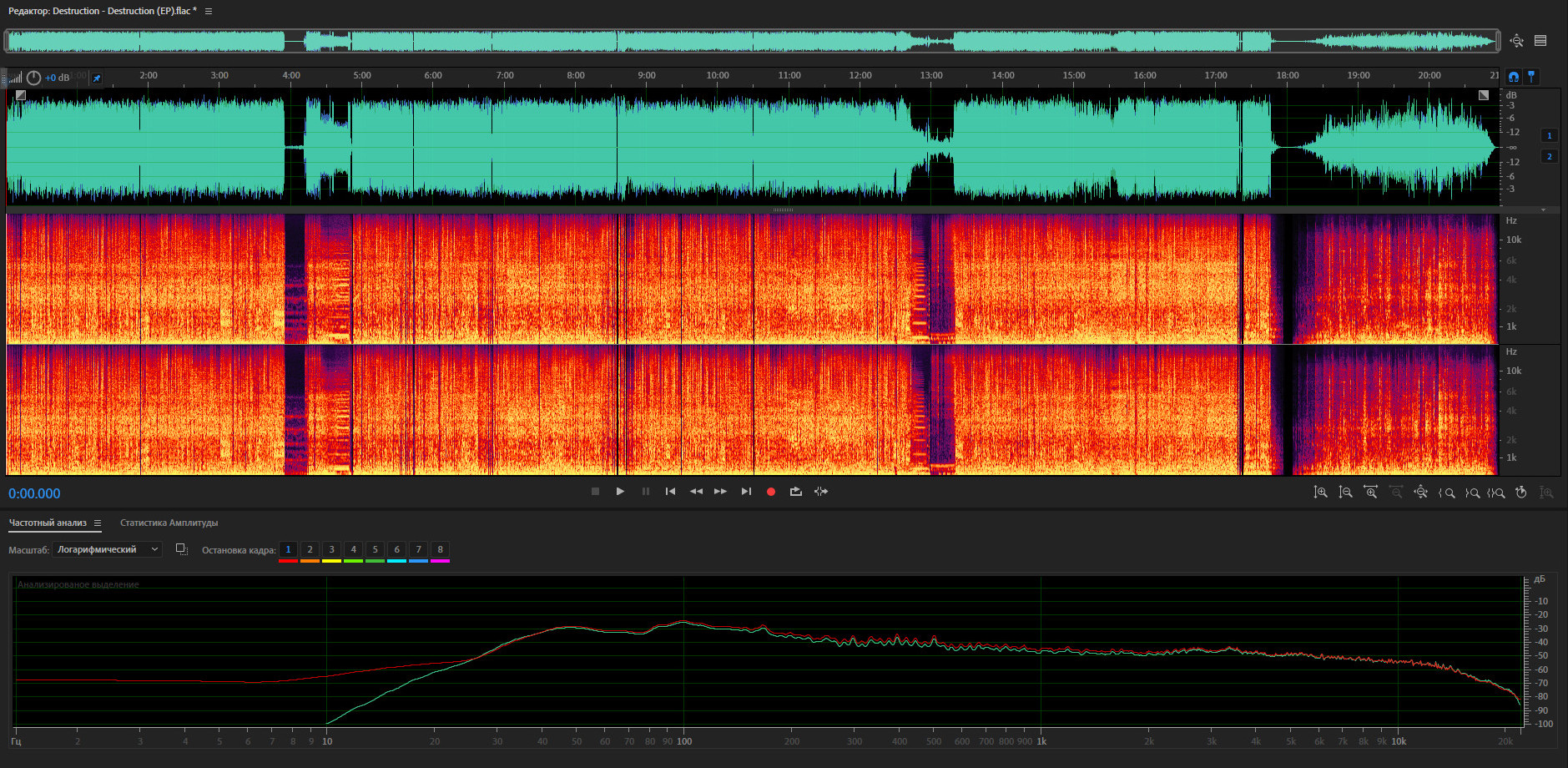The height and width of the screenshot is (768, 1568).
Task: Open Частотный анализ panel menu
Action: 98,523
